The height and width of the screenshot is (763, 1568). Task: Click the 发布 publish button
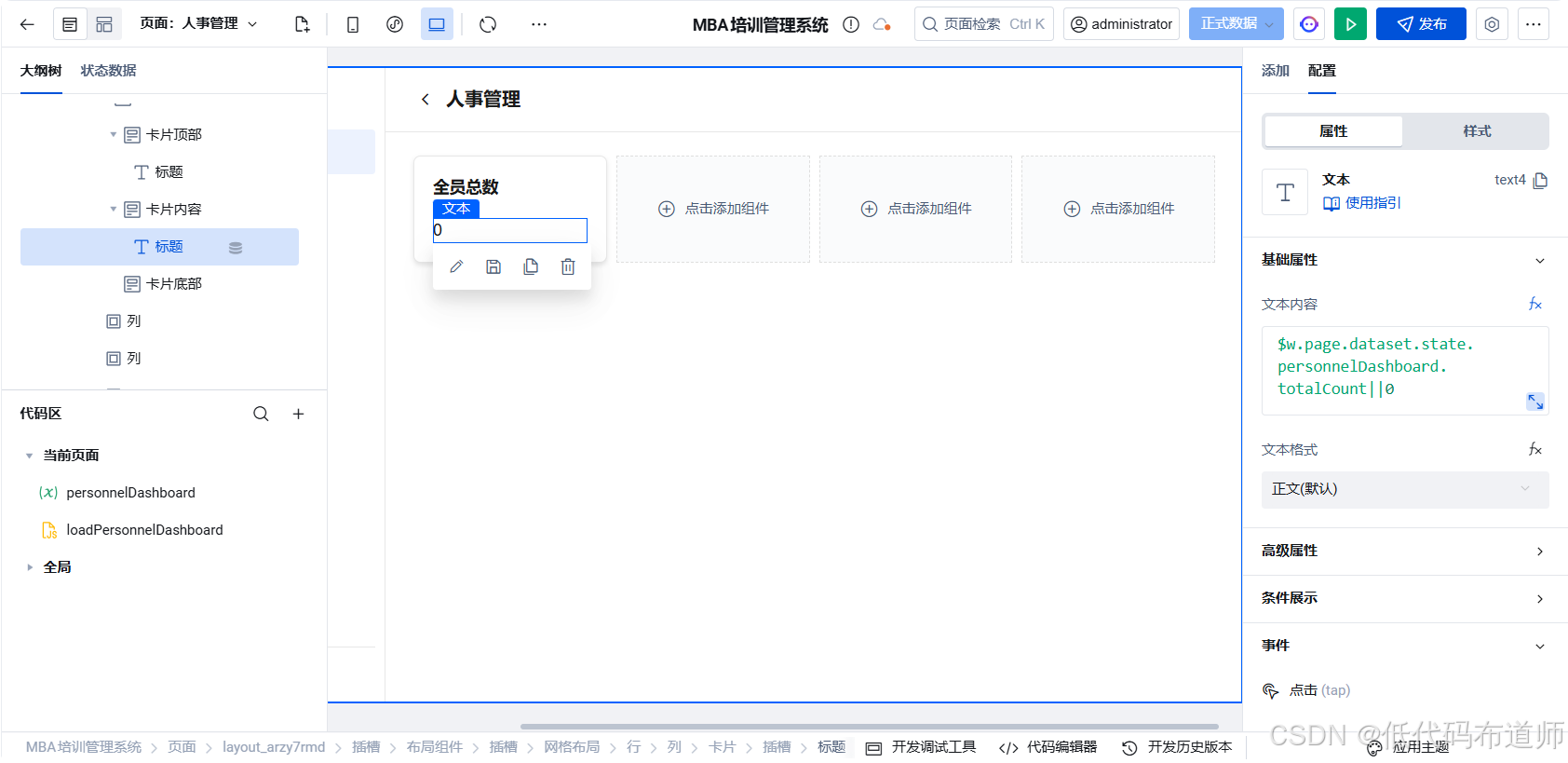click(x=1421, y=24)
